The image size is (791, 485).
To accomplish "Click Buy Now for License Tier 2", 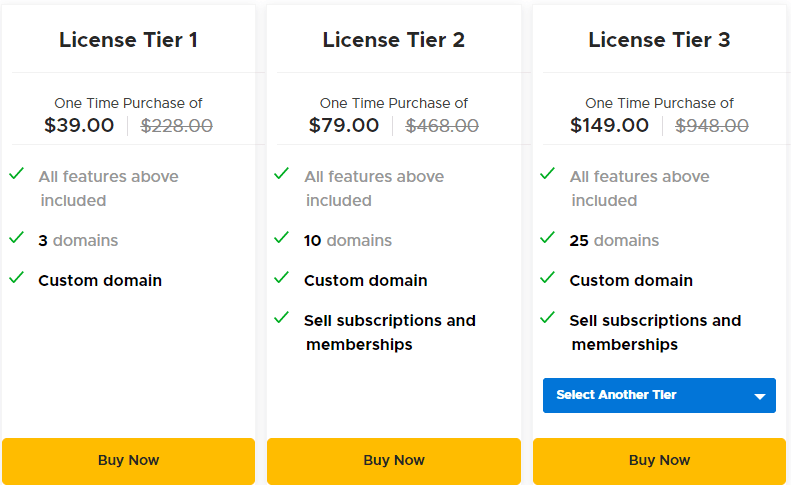I will pos(394,461).
